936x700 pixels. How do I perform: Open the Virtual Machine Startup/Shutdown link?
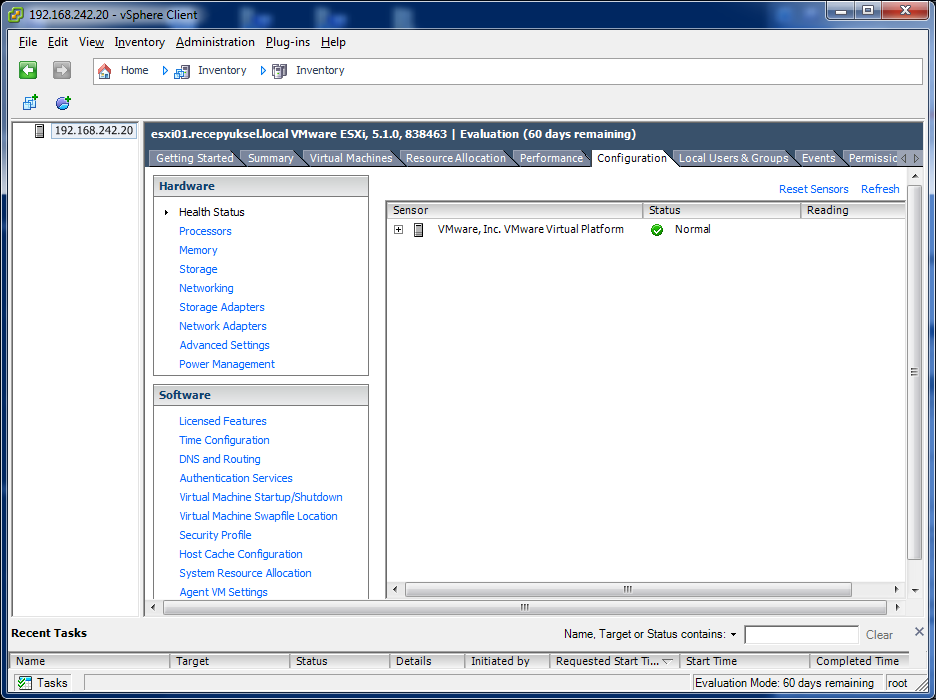tap(261, 498)
